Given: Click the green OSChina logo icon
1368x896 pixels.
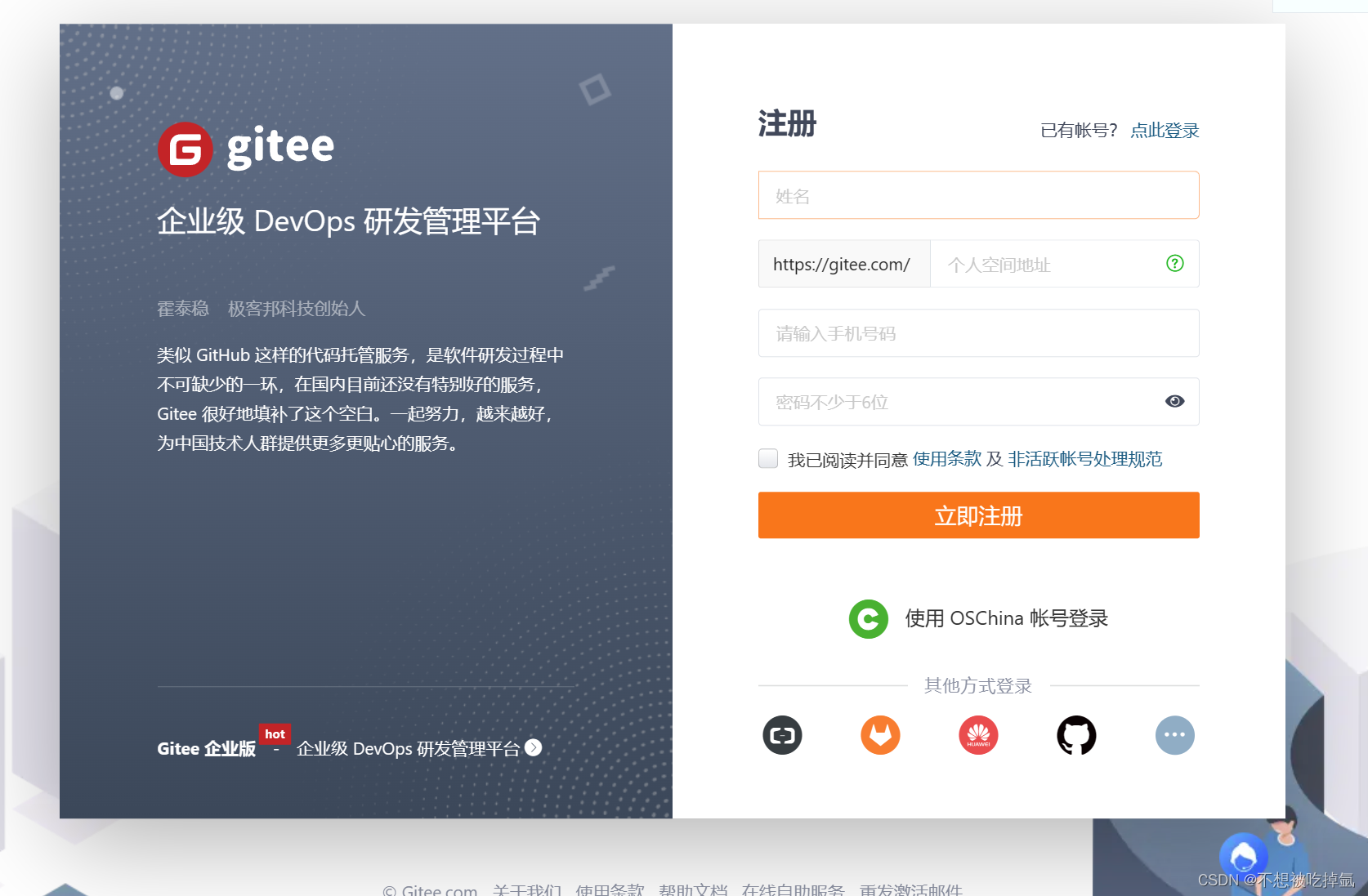Looking at the screenshot, I should tap(869, 619).
